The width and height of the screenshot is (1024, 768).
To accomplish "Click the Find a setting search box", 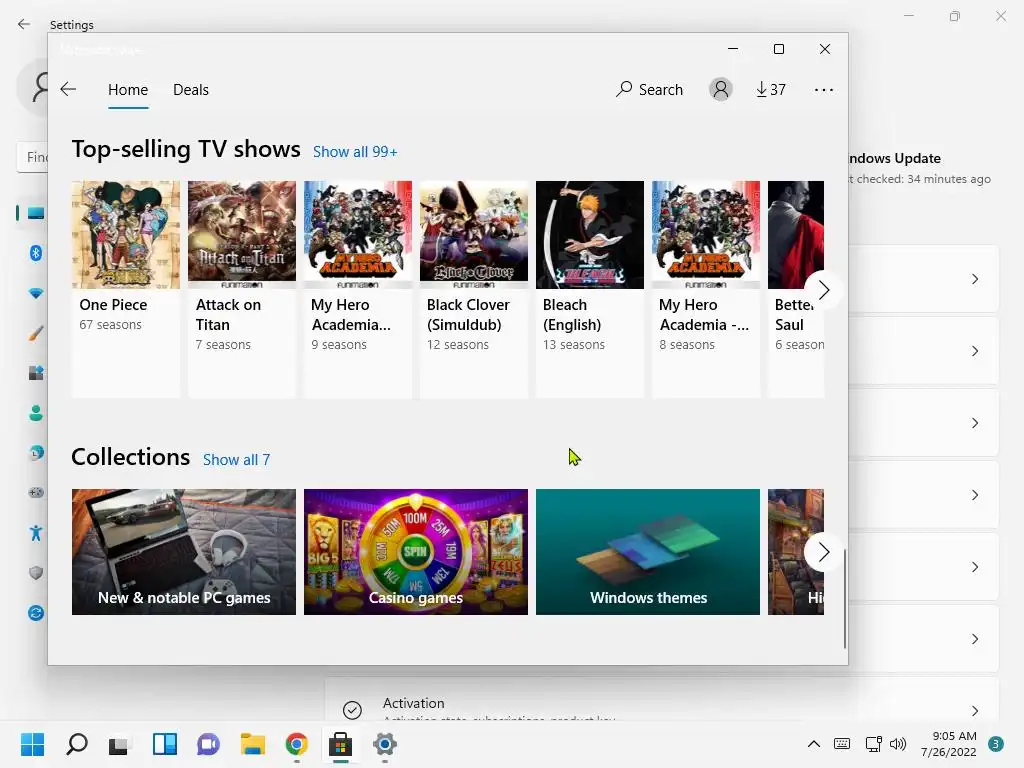I will [33, 157].
